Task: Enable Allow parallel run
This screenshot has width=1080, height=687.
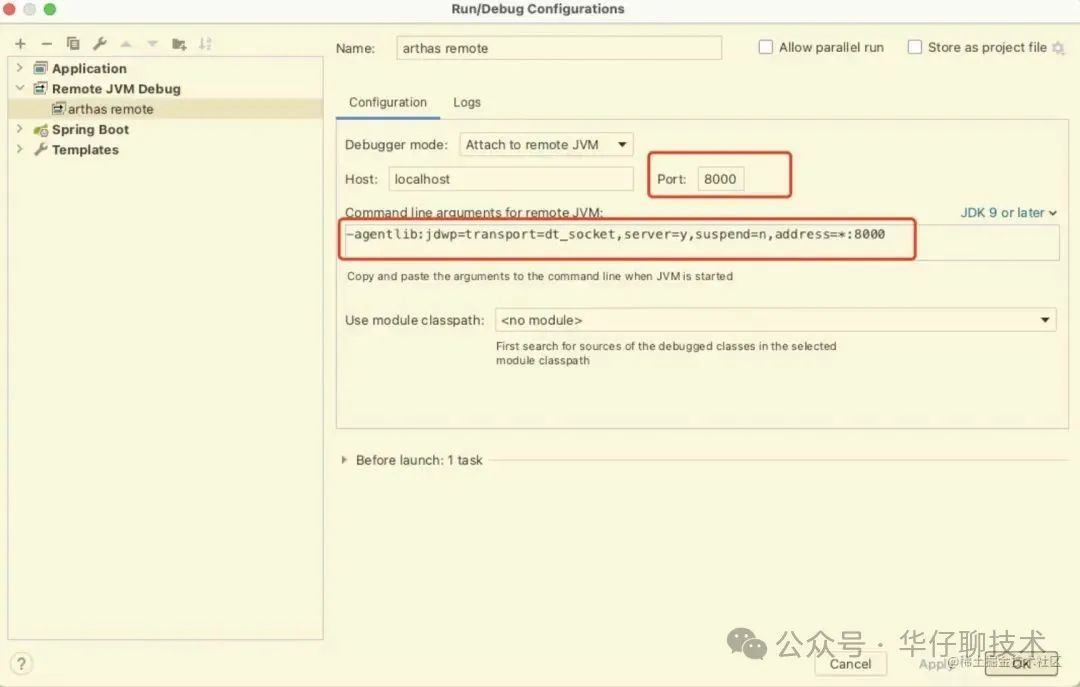Action: 766,46
